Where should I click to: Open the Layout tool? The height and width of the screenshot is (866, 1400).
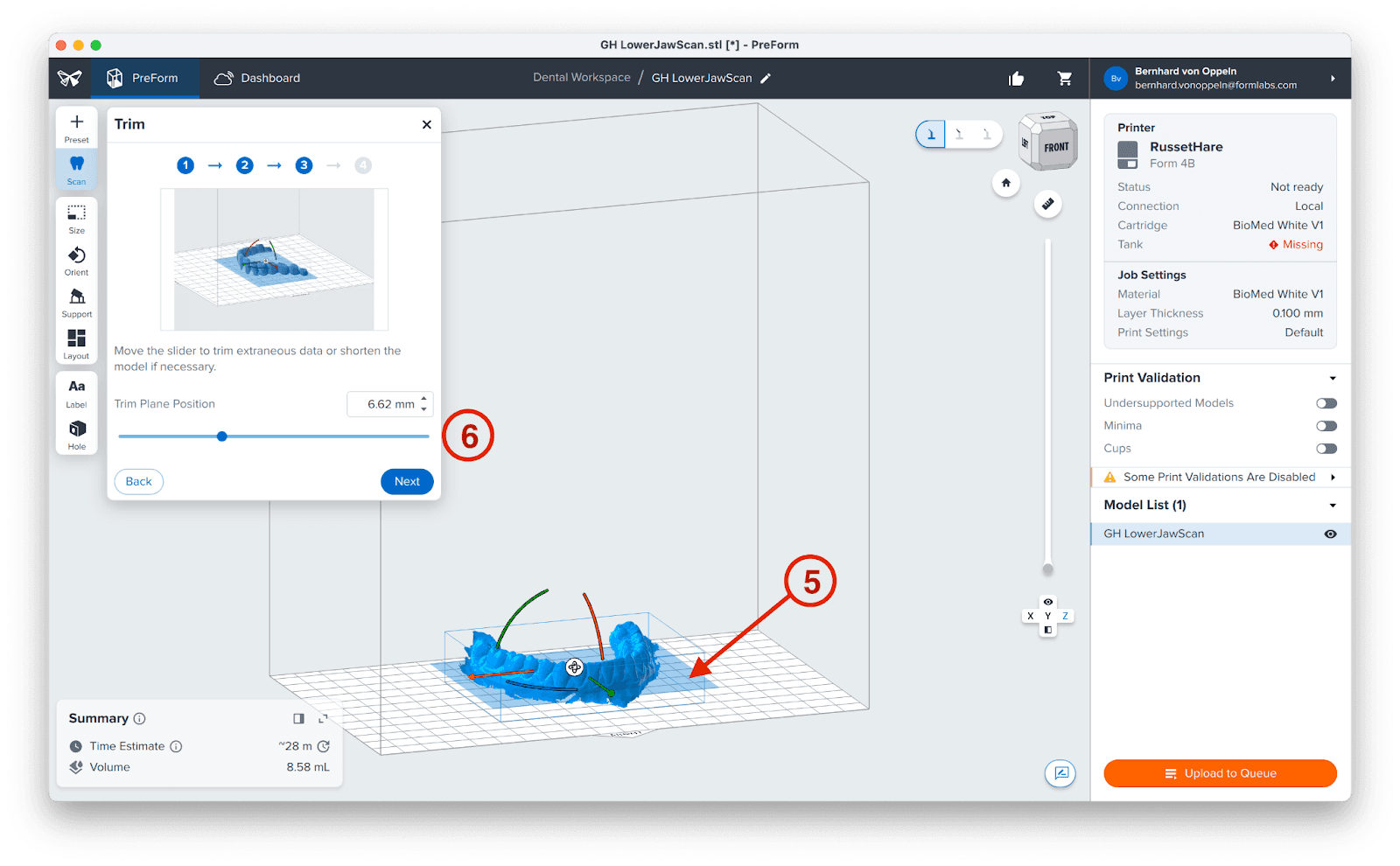pos(77,343)
